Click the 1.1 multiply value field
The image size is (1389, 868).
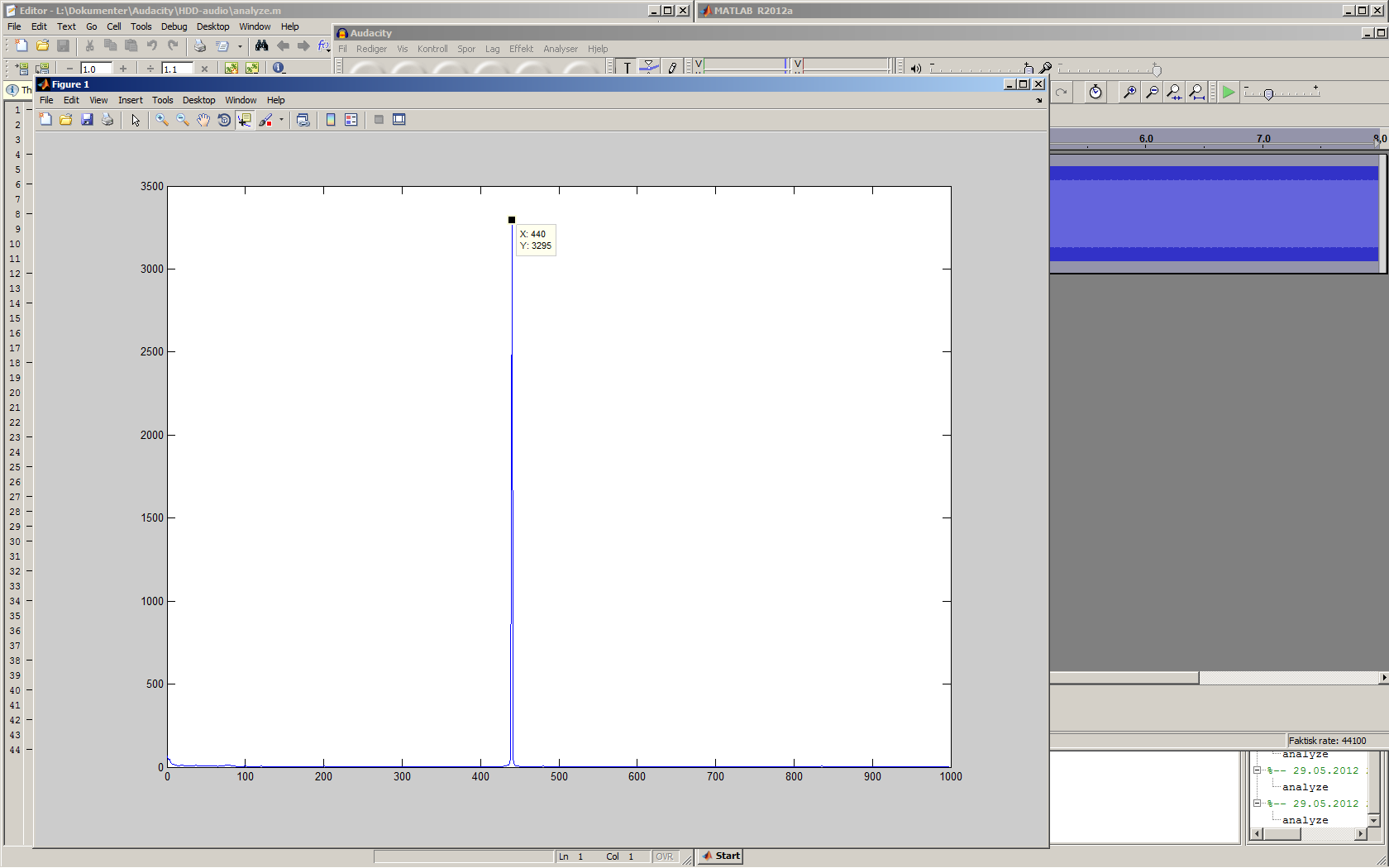point(177,69)
